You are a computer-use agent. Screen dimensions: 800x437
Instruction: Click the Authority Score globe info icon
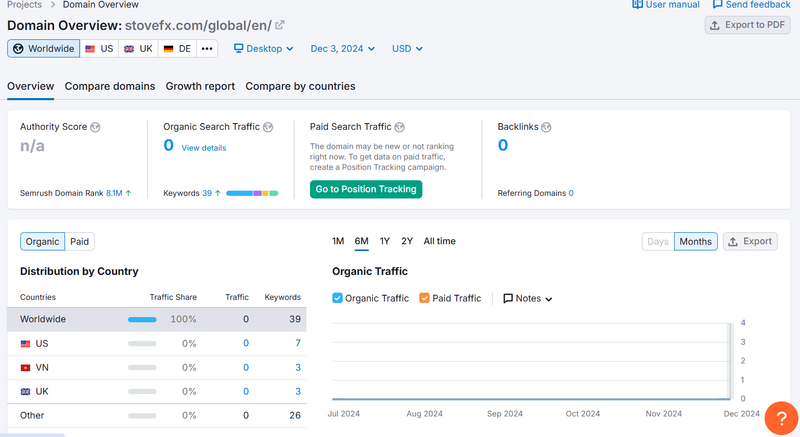pos(95,127)
